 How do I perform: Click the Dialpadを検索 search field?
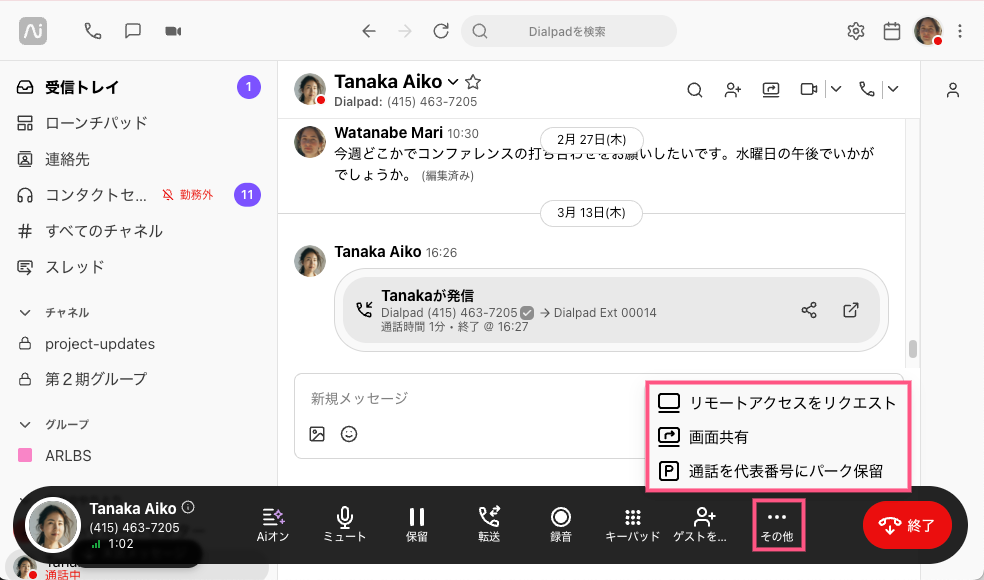click(x=569, y=31)
